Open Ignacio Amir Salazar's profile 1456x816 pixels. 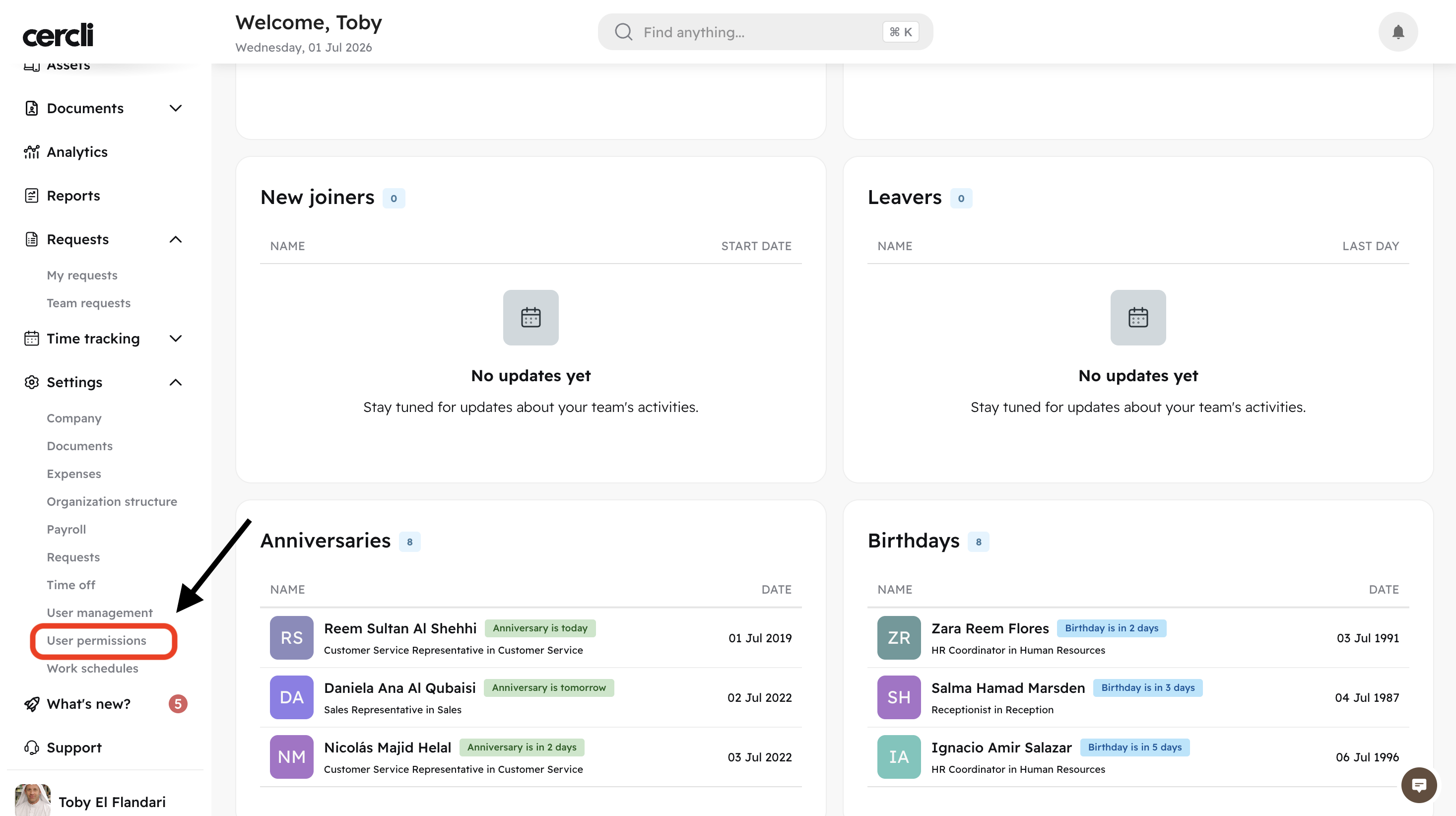(1001, 747)
